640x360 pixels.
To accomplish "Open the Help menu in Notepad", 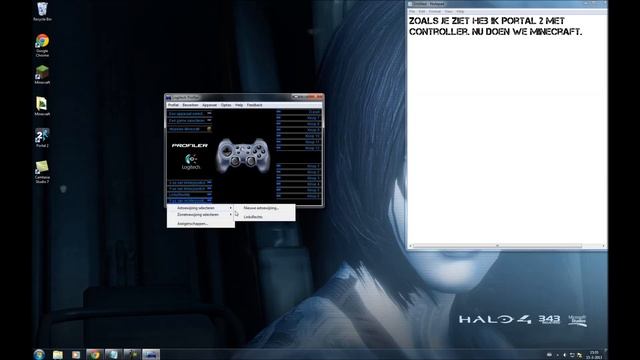I will tap(460, 11).
